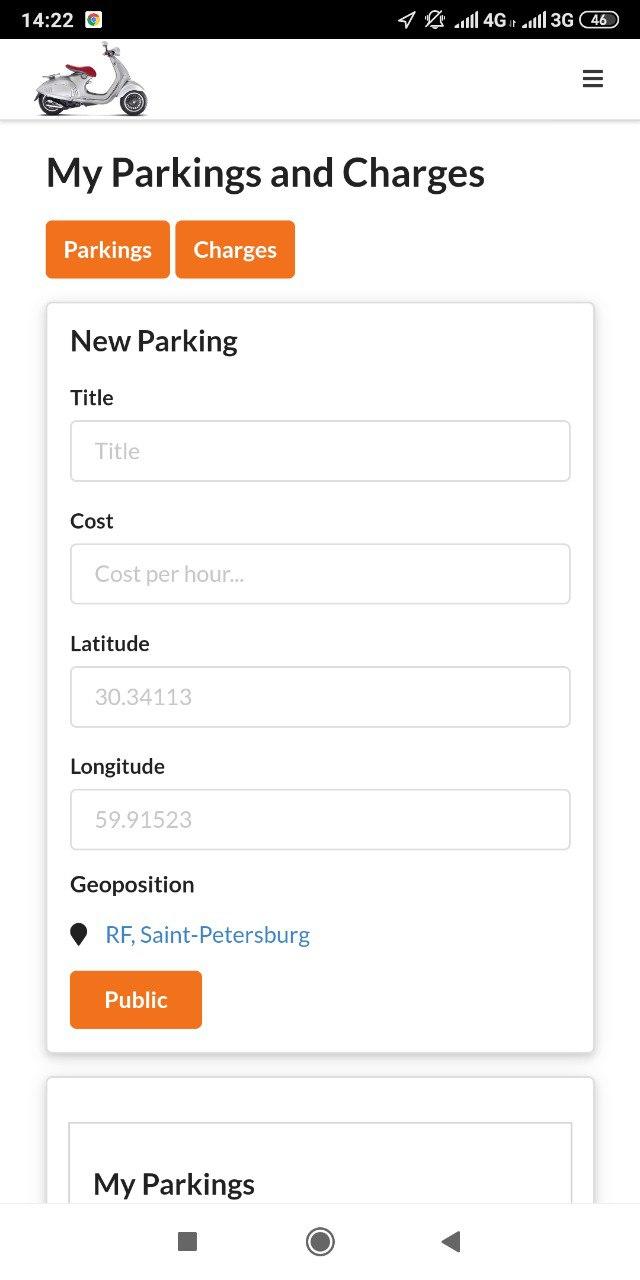Open the hamburger menu icon
The height and width of the screenshot is (1280, 640).
click(x=593, y=79)
